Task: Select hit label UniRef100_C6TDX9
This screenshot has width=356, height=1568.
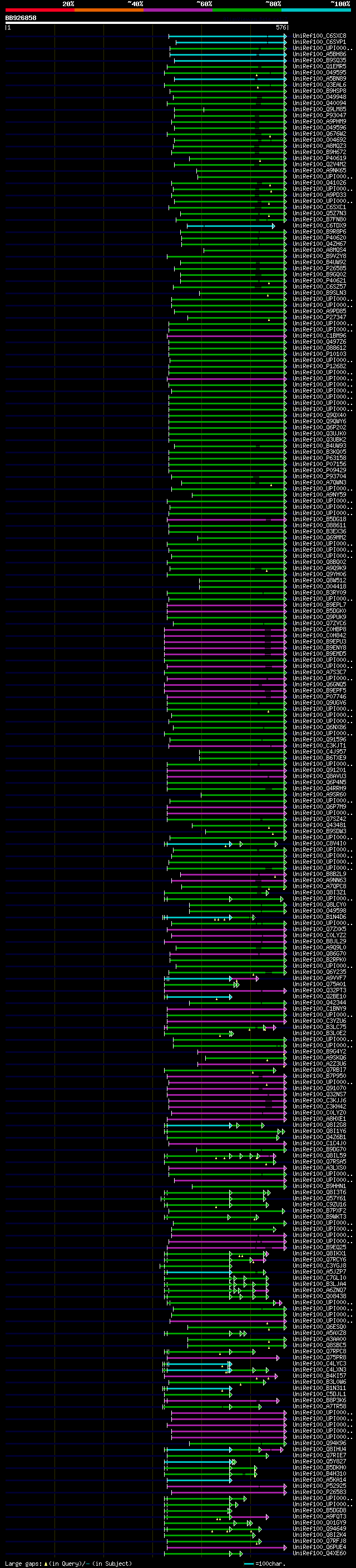Action: (319, 226)
